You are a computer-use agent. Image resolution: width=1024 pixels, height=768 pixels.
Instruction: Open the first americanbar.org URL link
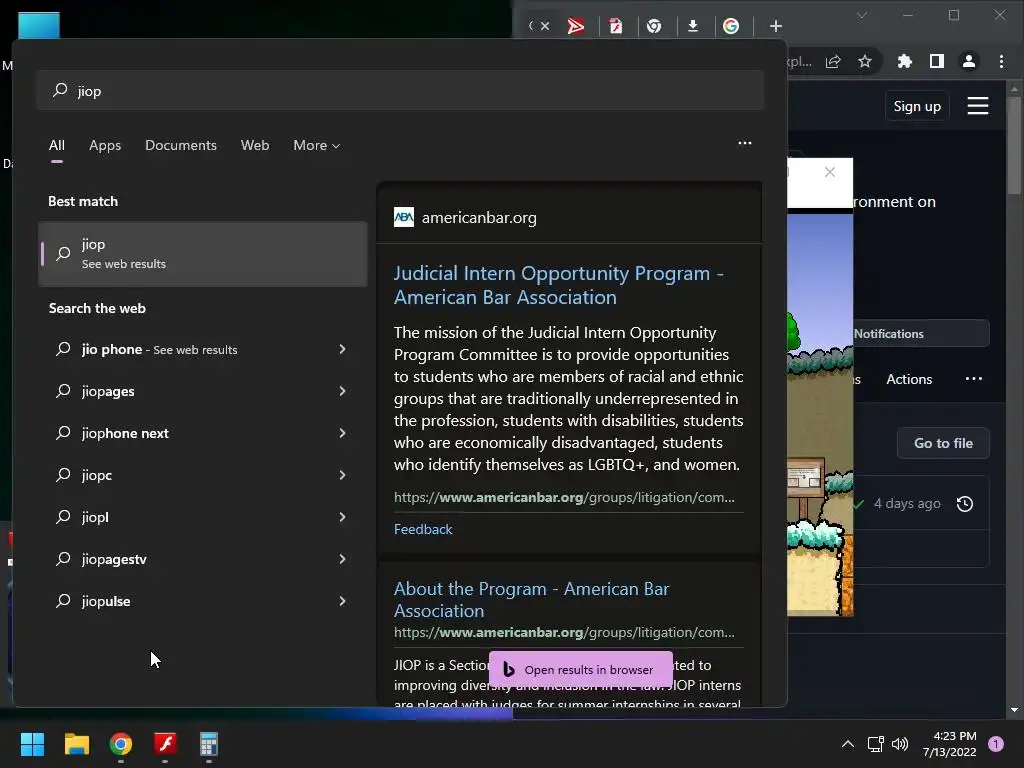click(564, 498)
